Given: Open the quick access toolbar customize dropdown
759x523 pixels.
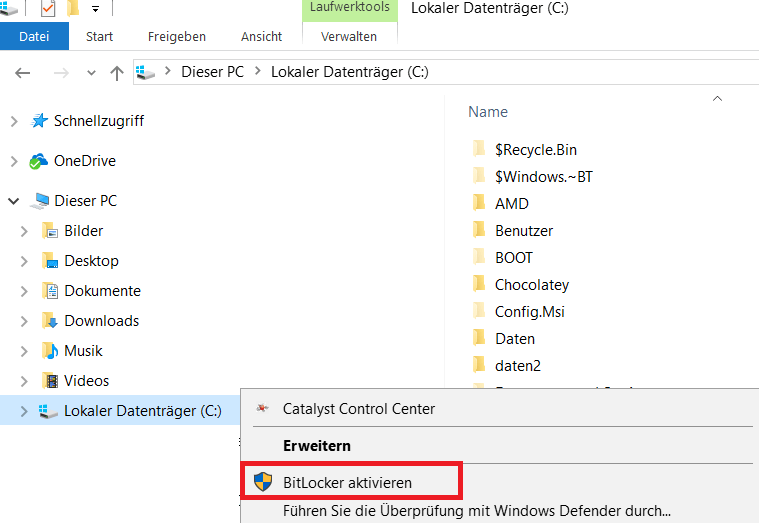Looking at the screenshot, I should point(96,9).
